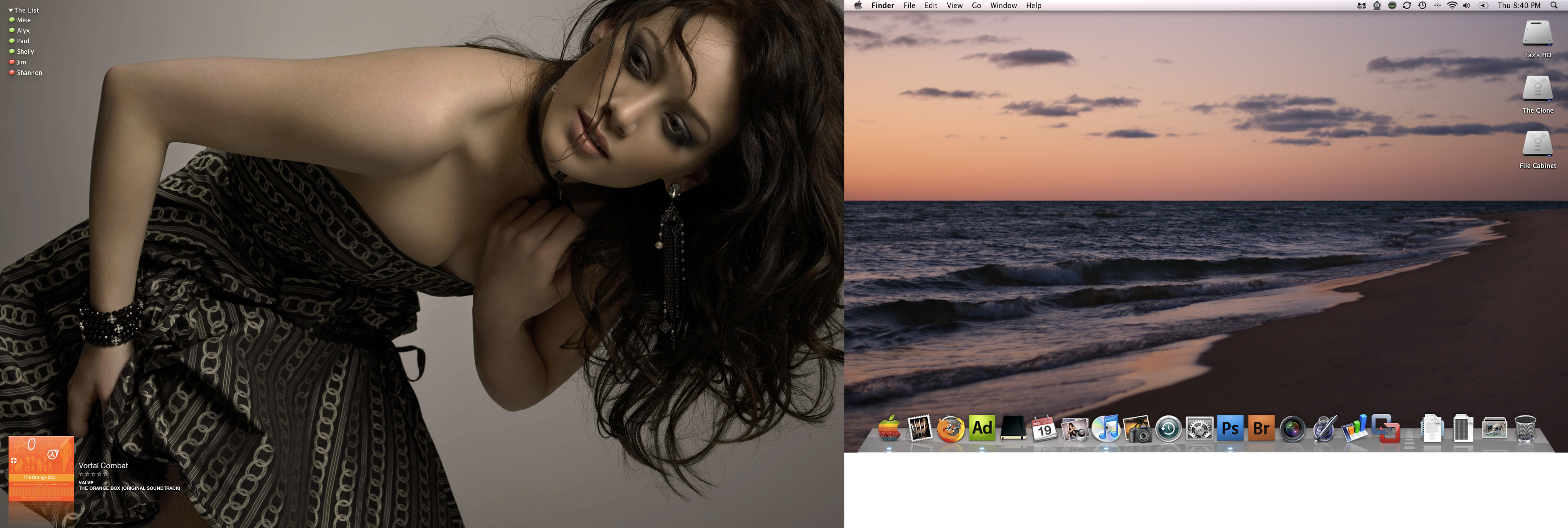1568x528 pixels.
Task: Open the File menu
Action: coord(910,6)
